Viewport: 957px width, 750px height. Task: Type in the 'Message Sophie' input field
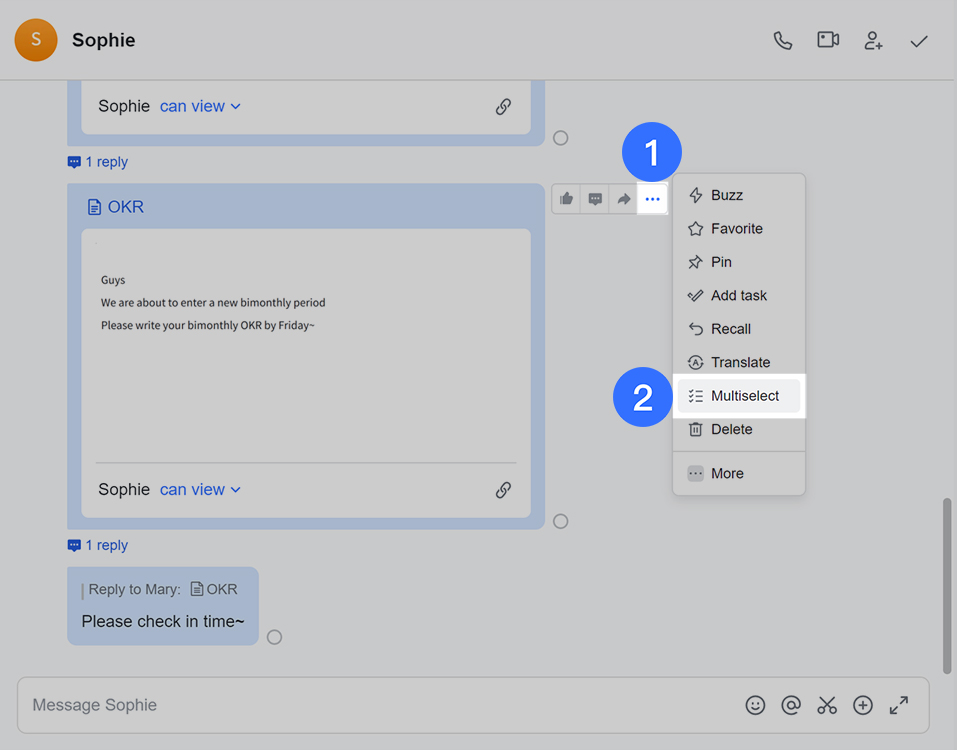[x=380, y=705]
